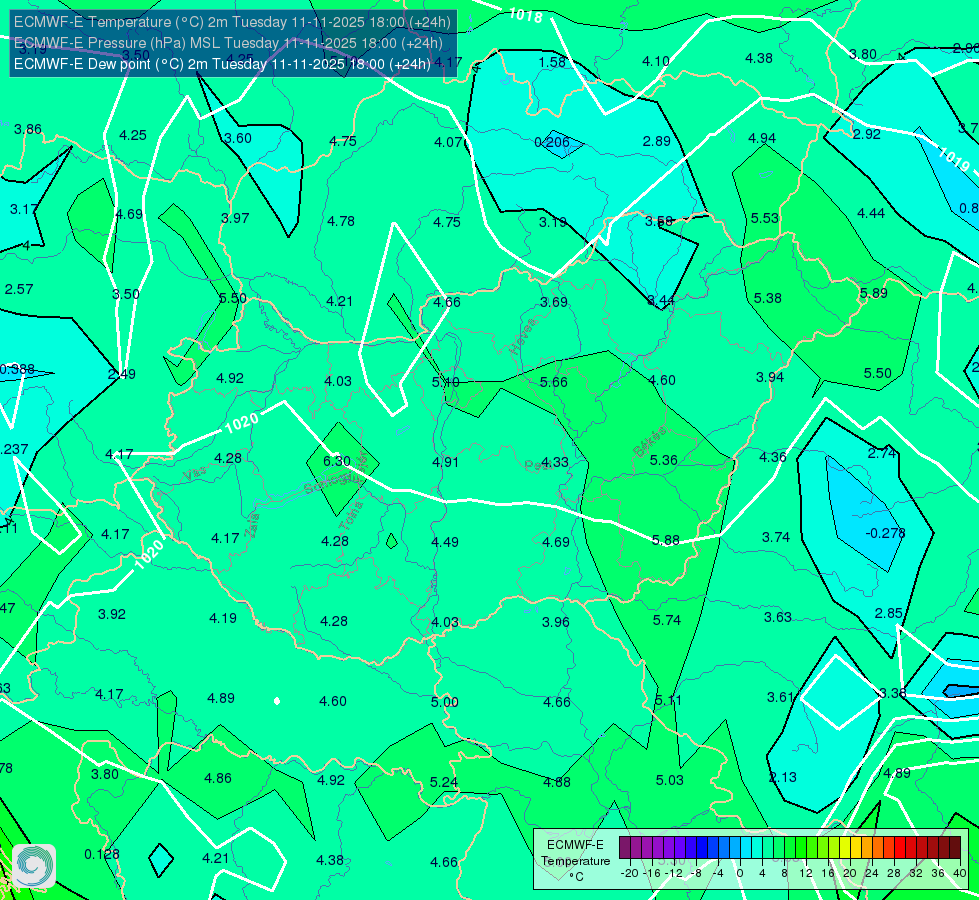Select the ECMWF-E Dew point 2m layer label
The height and width of the screenshot is (900, 979).
click(x=222, y=64)
